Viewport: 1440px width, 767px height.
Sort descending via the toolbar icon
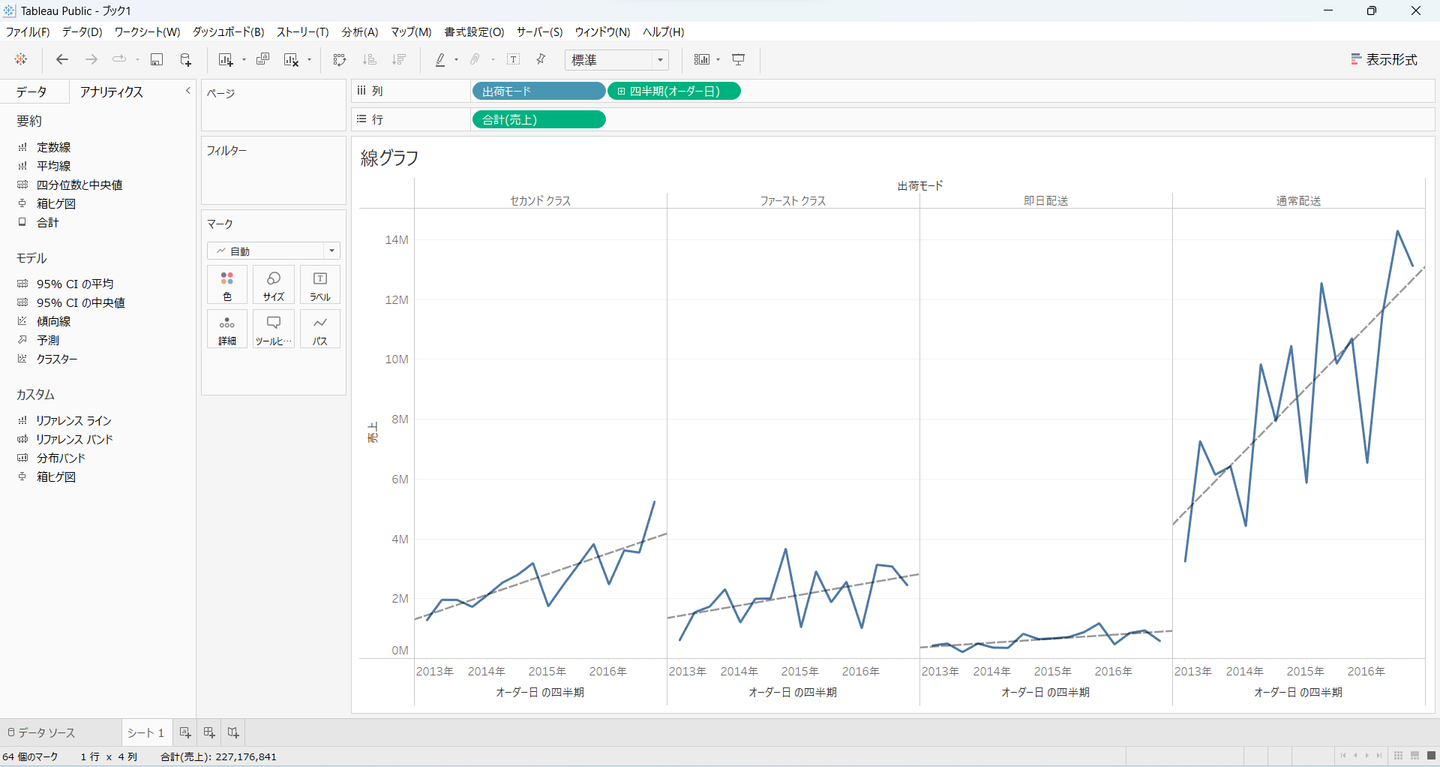point(399,60)
